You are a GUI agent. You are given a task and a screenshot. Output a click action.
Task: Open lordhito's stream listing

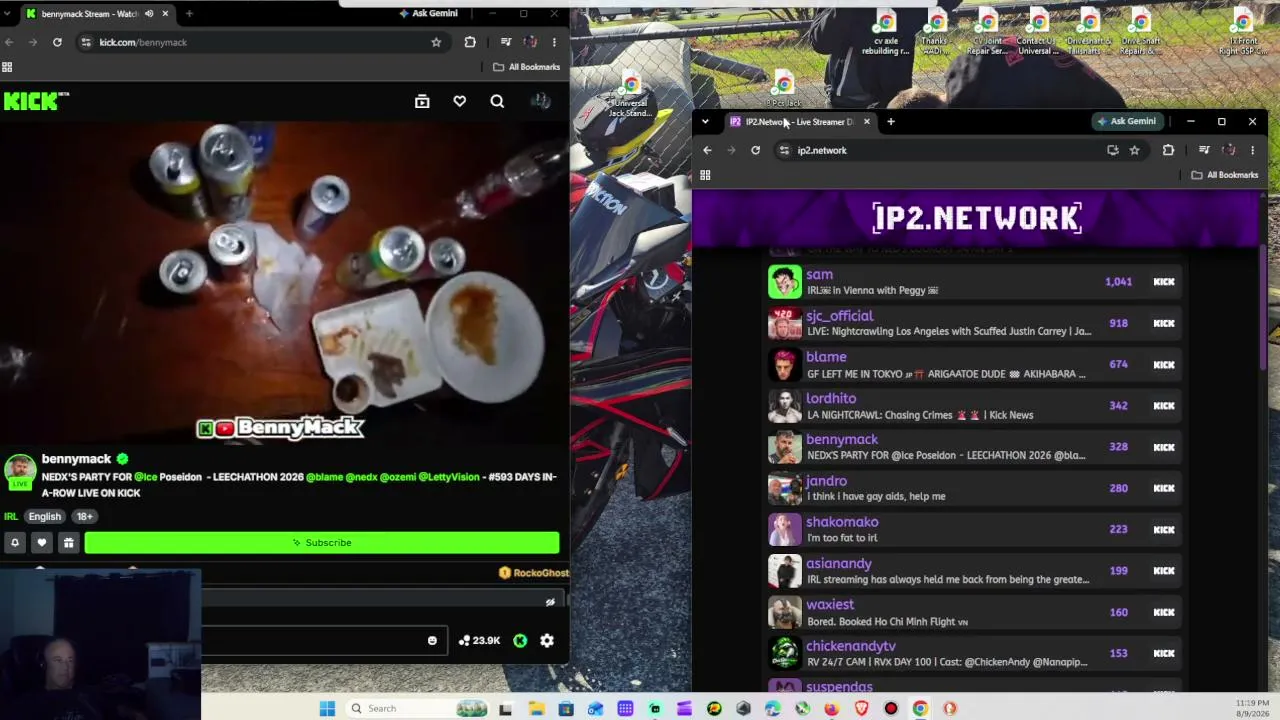pos(975,406)
